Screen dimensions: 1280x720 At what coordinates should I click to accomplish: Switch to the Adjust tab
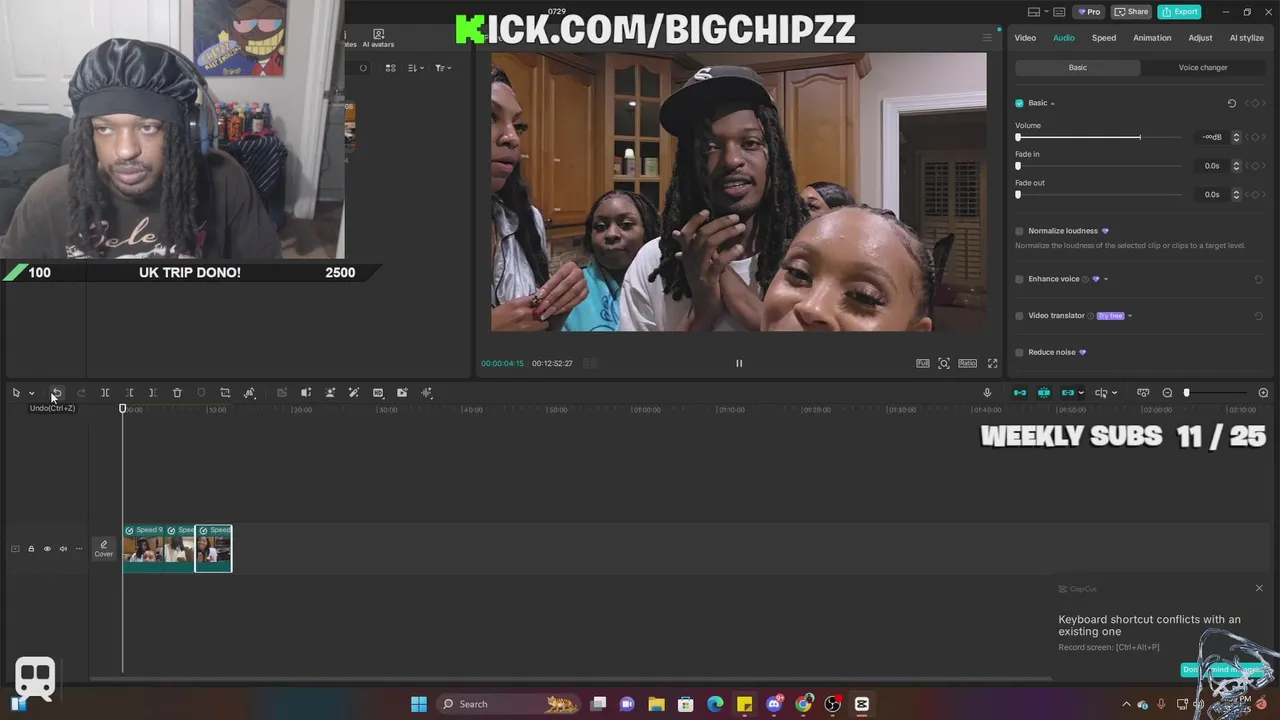1200,38
